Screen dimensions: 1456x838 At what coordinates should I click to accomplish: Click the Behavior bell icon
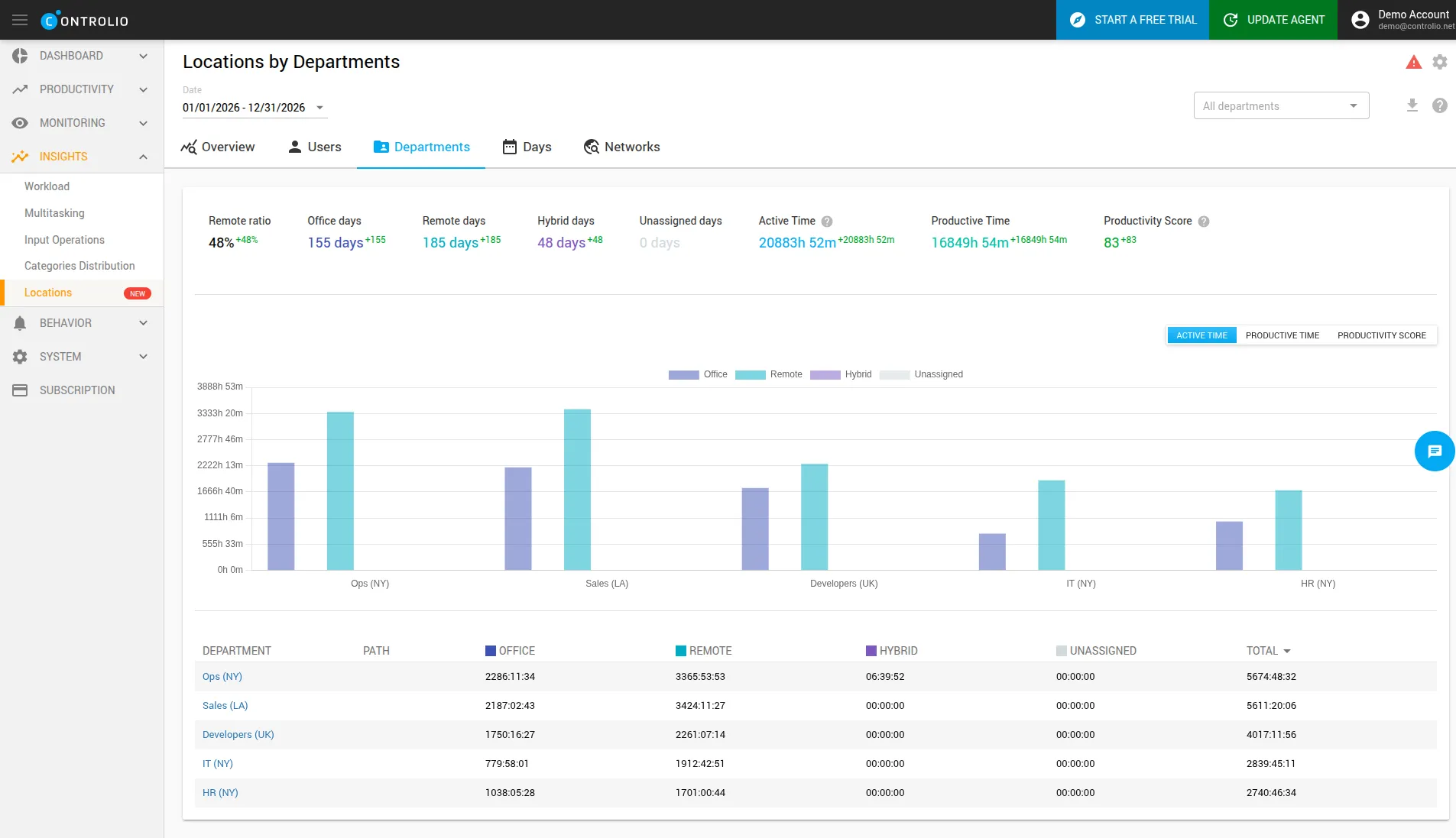[x=20, y=323]
